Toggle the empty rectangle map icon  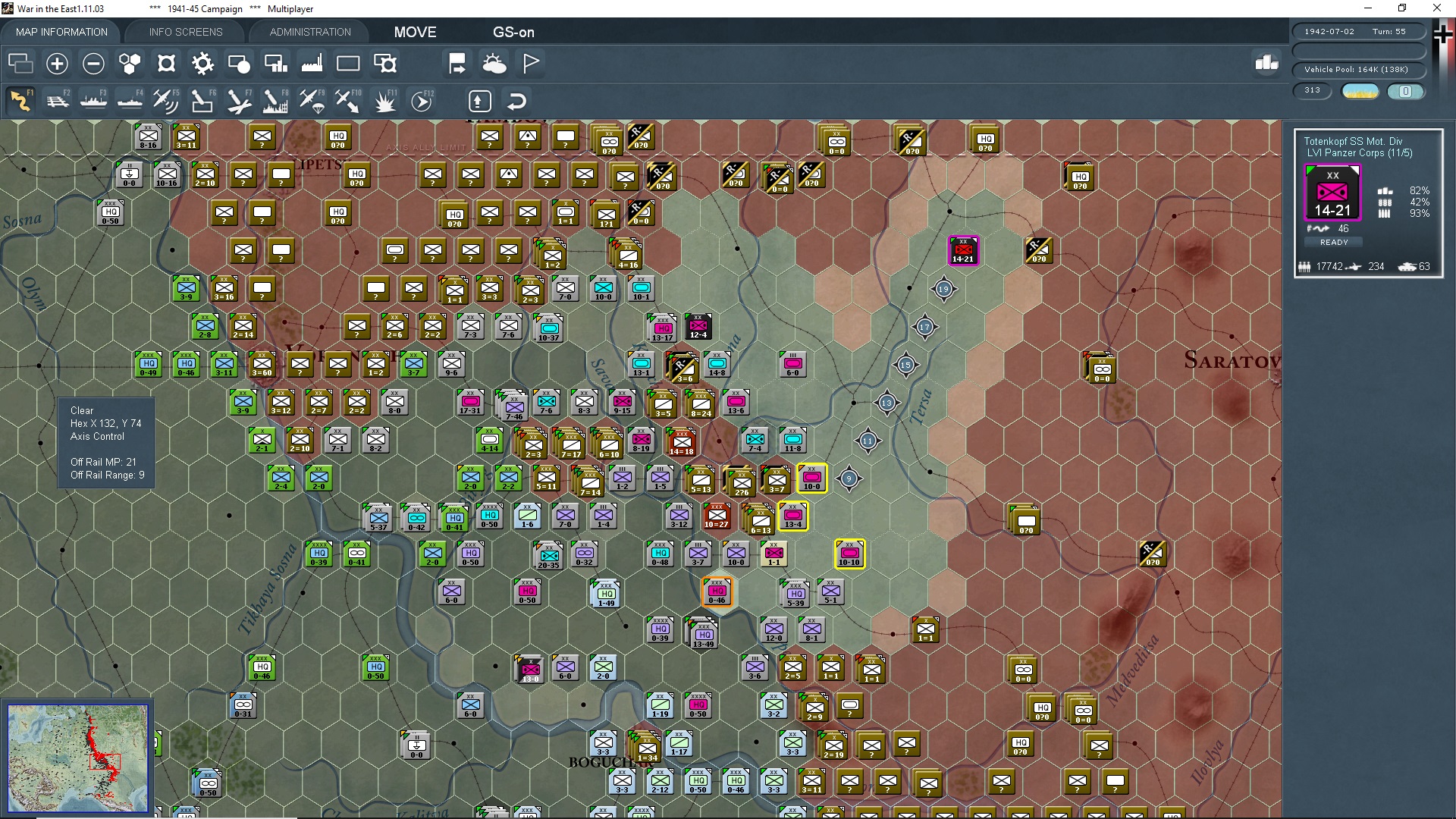coord(348,63)
